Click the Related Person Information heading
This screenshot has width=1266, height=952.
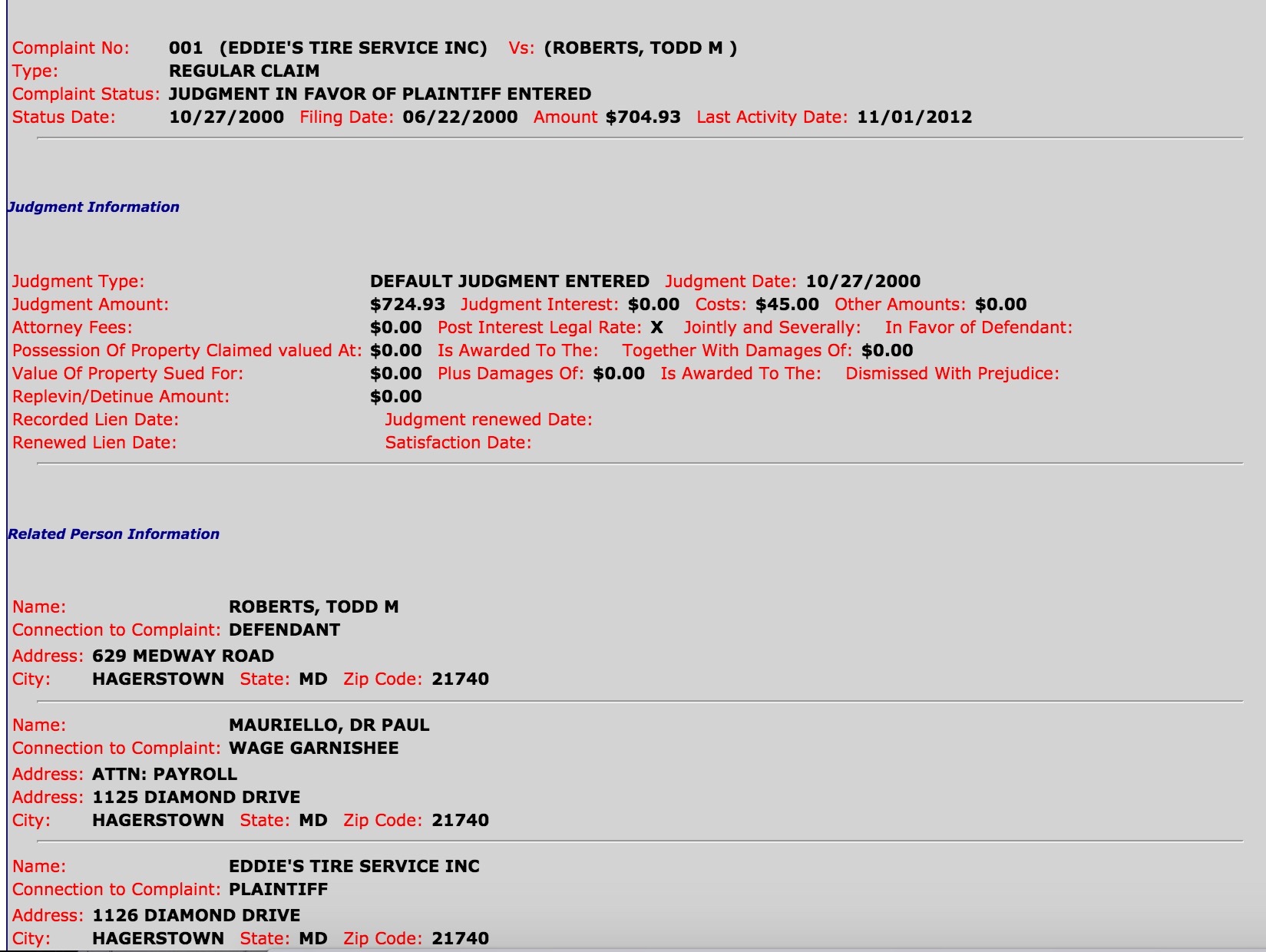114,534
